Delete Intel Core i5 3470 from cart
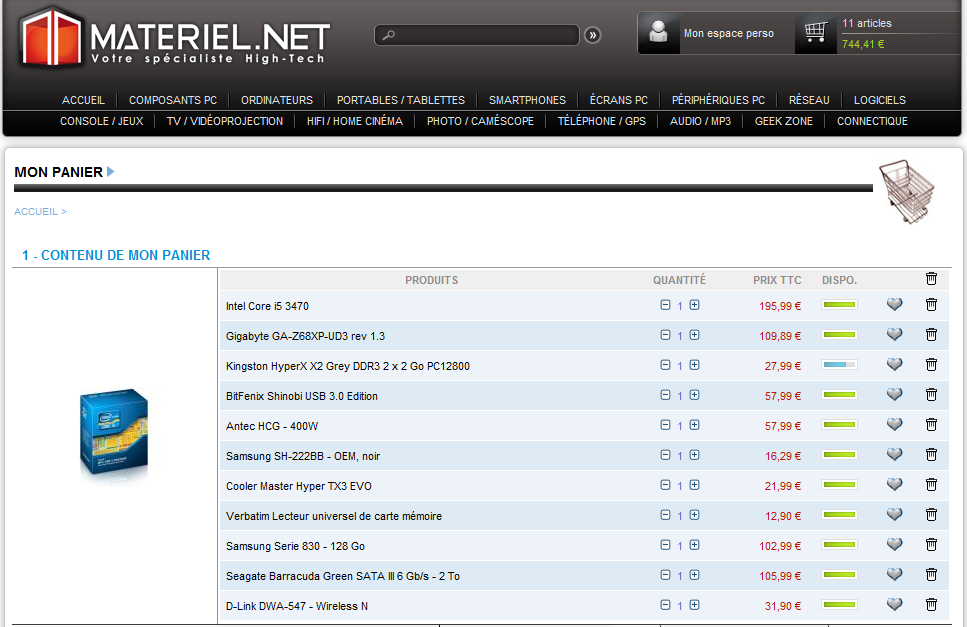This screenshot has height=627, width=967. pyautogui.click(x=931, y=305)
